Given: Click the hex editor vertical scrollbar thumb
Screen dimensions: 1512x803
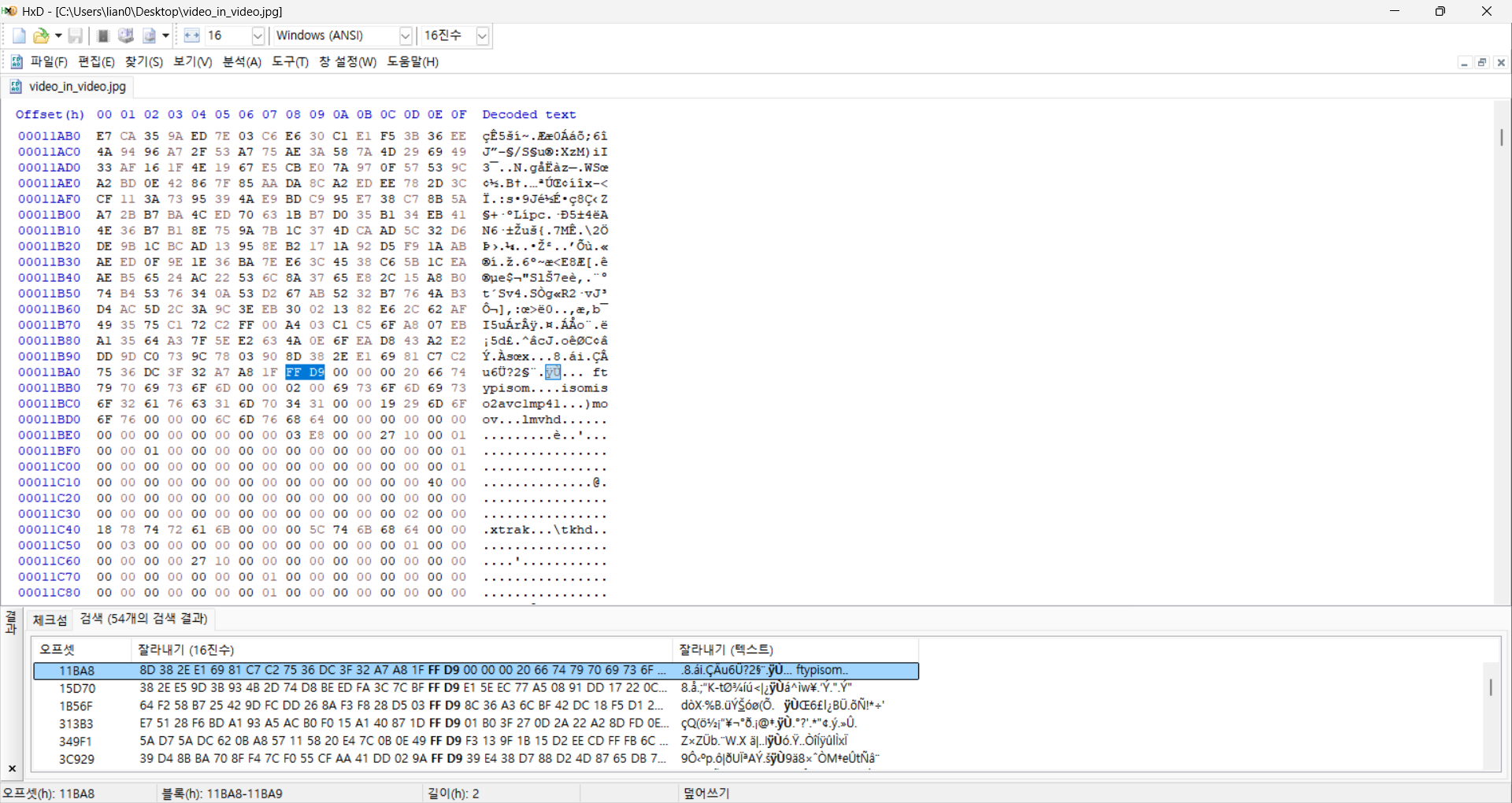Looking at the screenshot, I should pos(1502,137).
